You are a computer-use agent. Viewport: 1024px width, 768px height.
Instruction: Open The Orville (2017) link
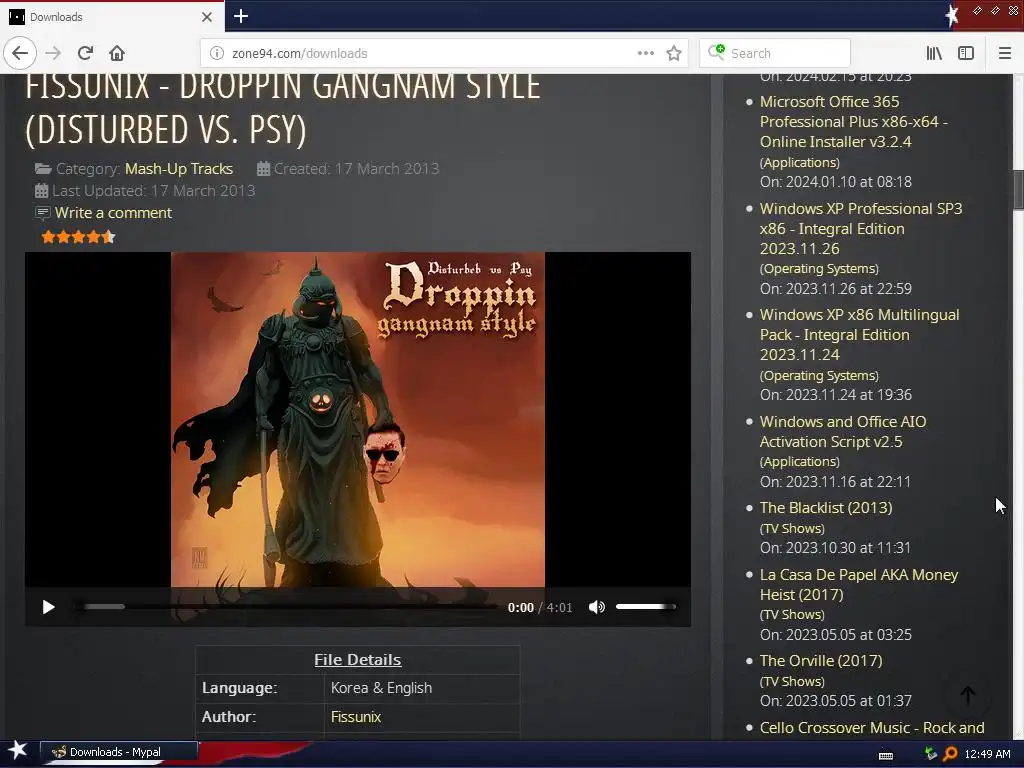821,660
